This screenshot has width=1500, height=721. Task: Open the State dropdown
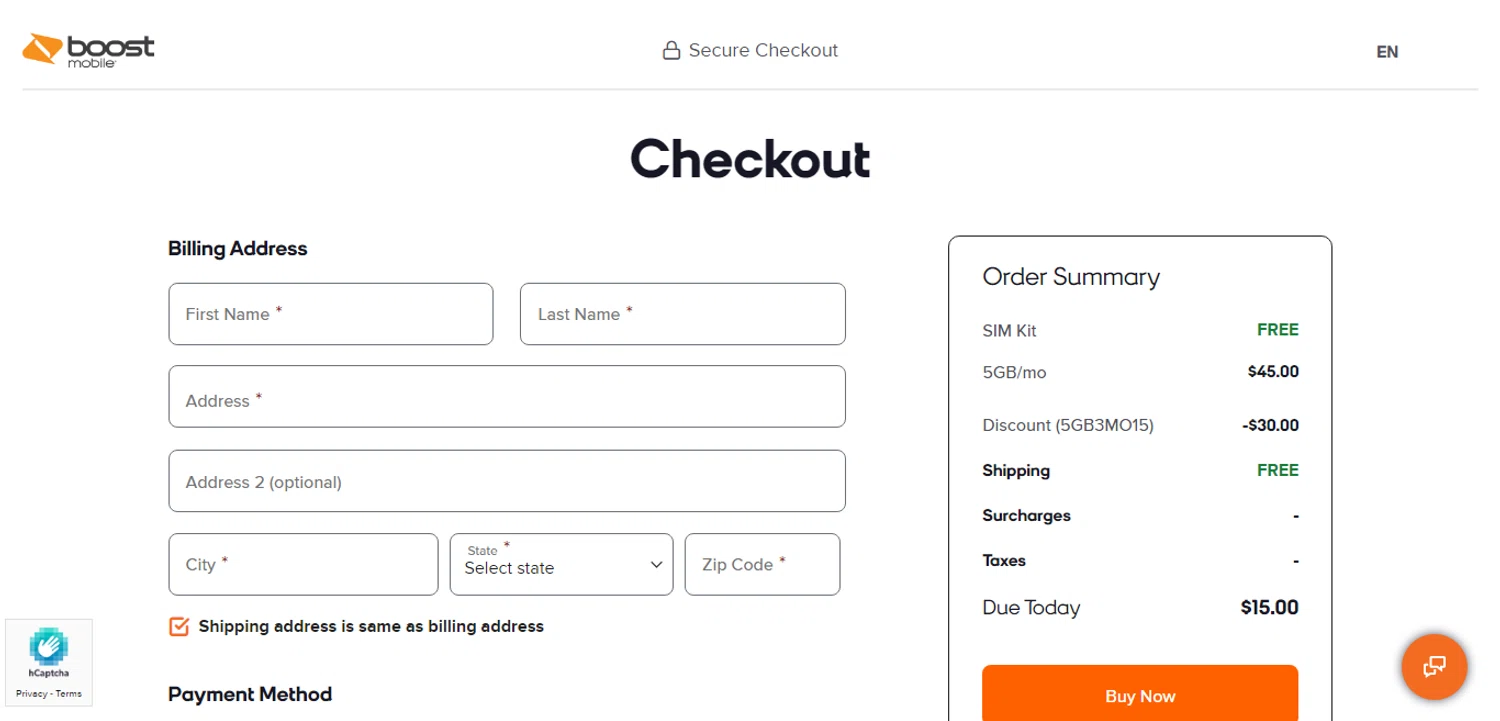(x=561, y=565)
